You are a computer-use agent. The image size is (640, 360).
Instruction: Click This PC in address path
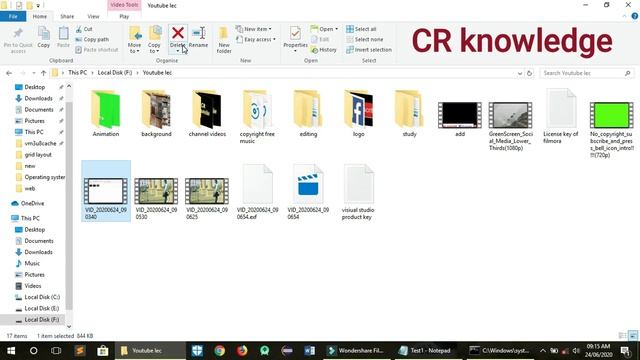pyautogui.click(x=78, y=73)
